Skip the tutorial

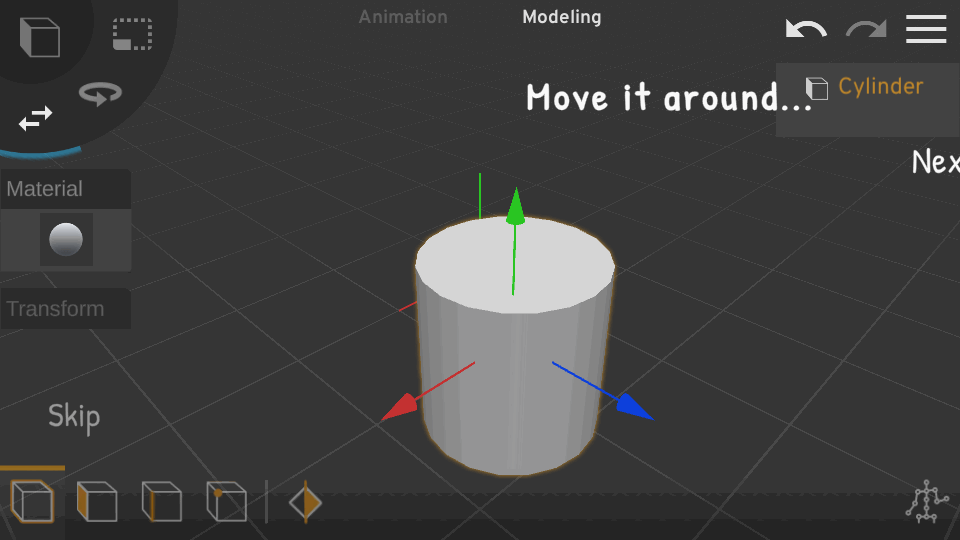pyautogui.click(x=74, y=416)
